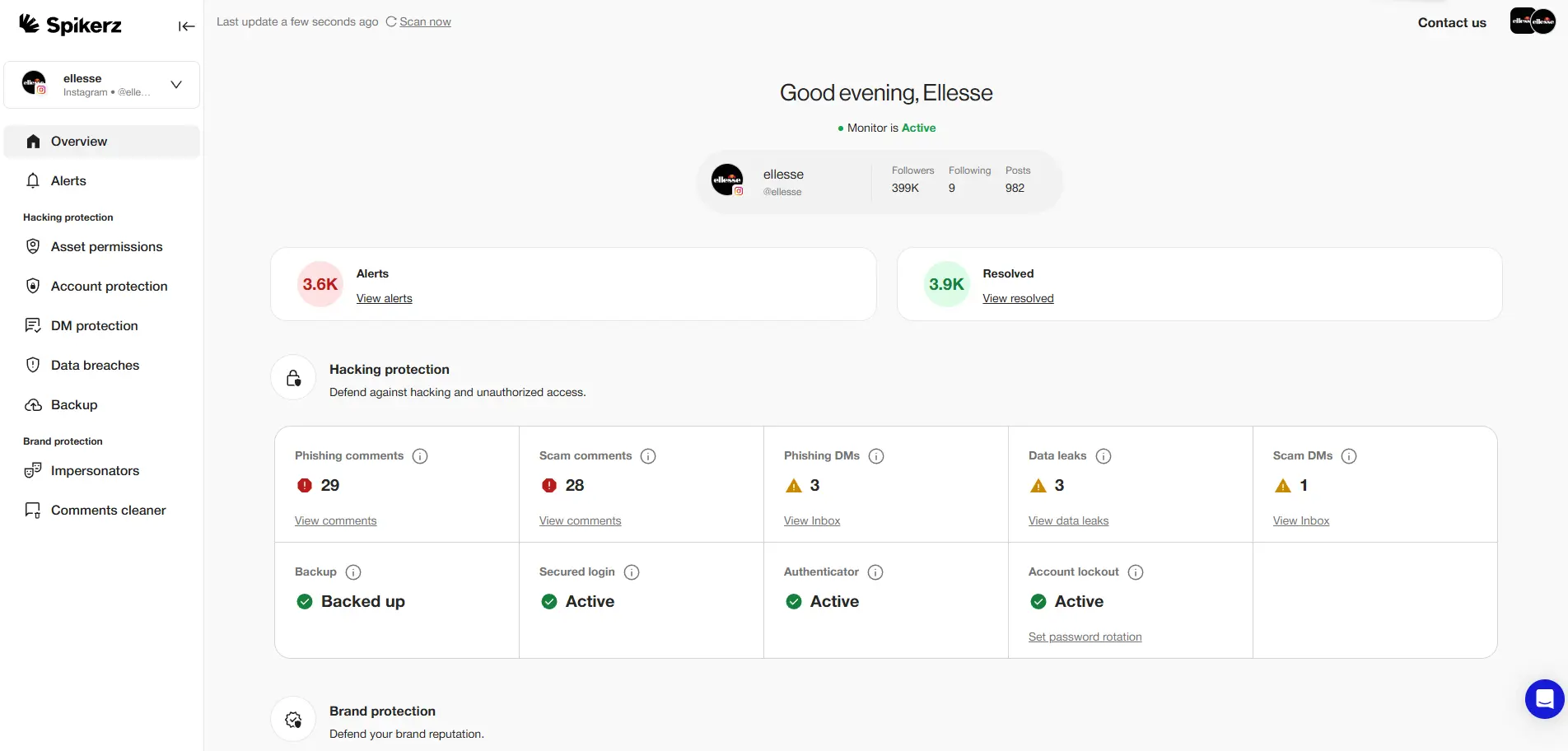This screenshot has width=1568, height=751.
Task: Click the profile avatar at top right
Action: (1533, 21)
